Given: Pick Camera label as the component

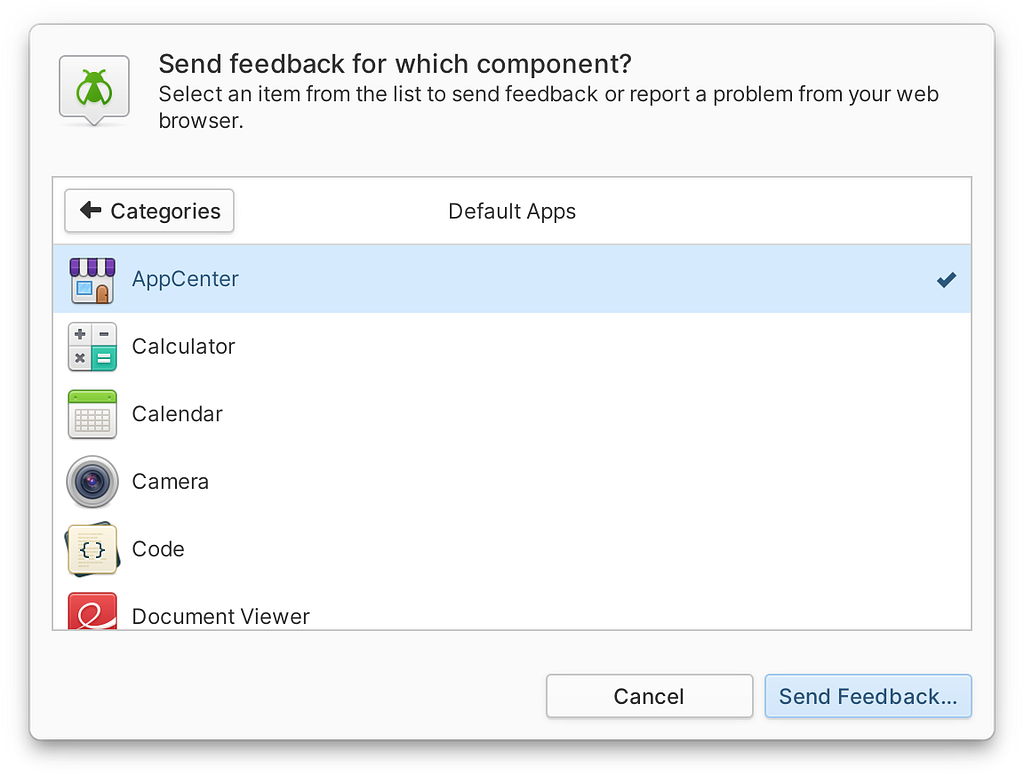Looking at the screenshot, I should coord(170,482).
